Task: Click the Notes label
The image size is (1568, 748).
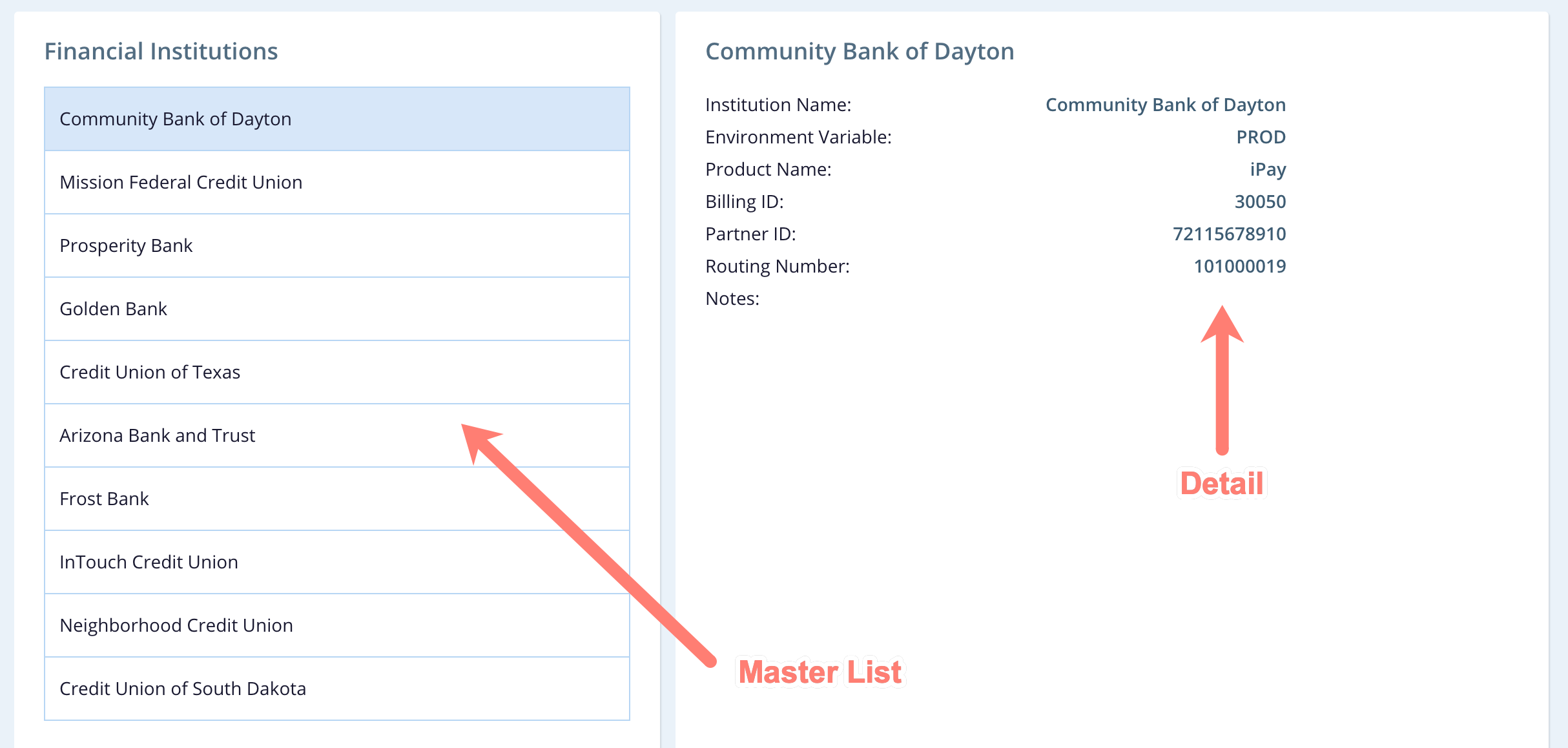Action: 732,298
